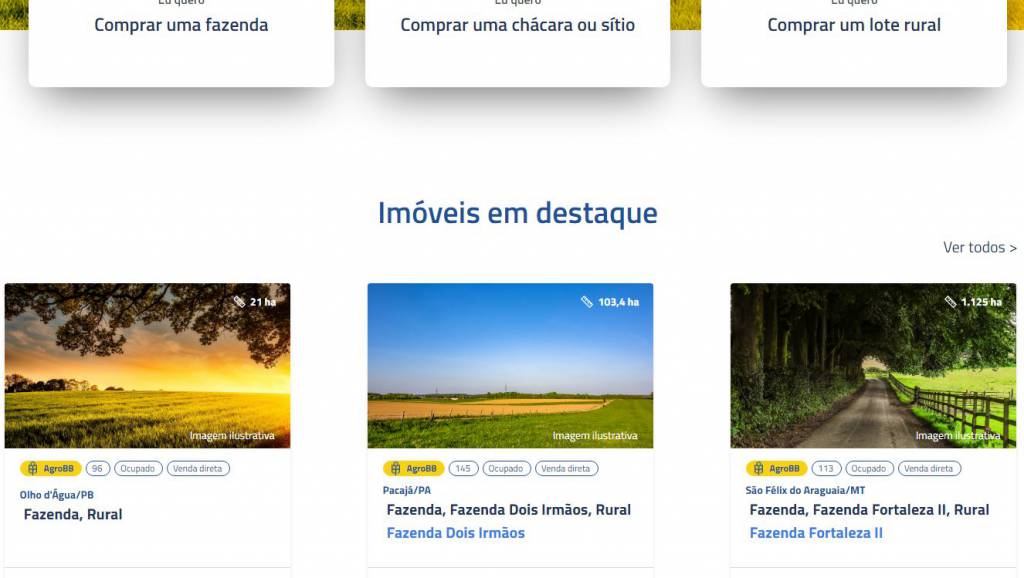Open Ver todos link
The width and height of the screenshot is (1024, 578).
[x=980, y=248]
